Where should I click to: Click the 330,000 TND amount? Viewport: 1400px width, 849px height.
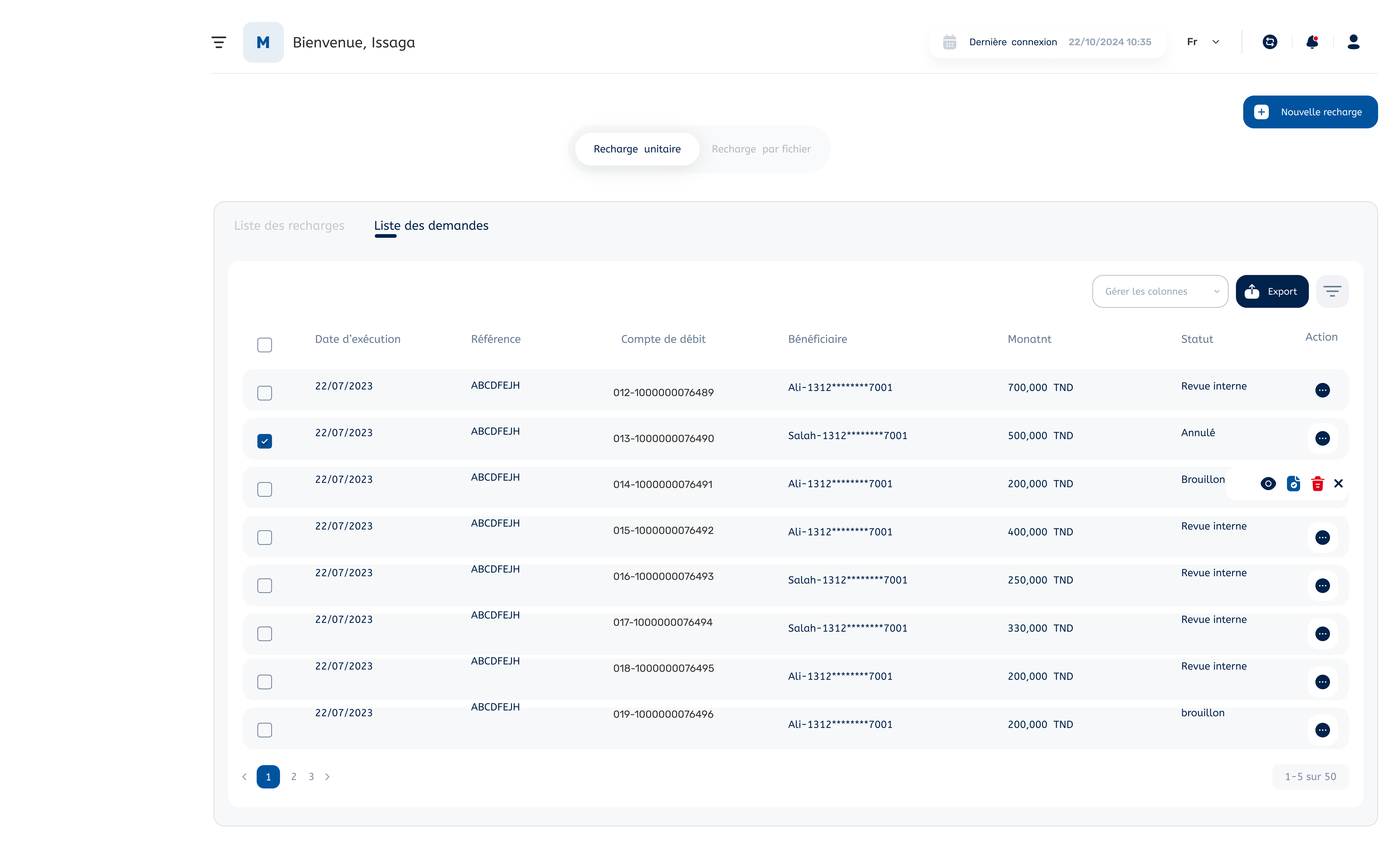click(1040, 628)
